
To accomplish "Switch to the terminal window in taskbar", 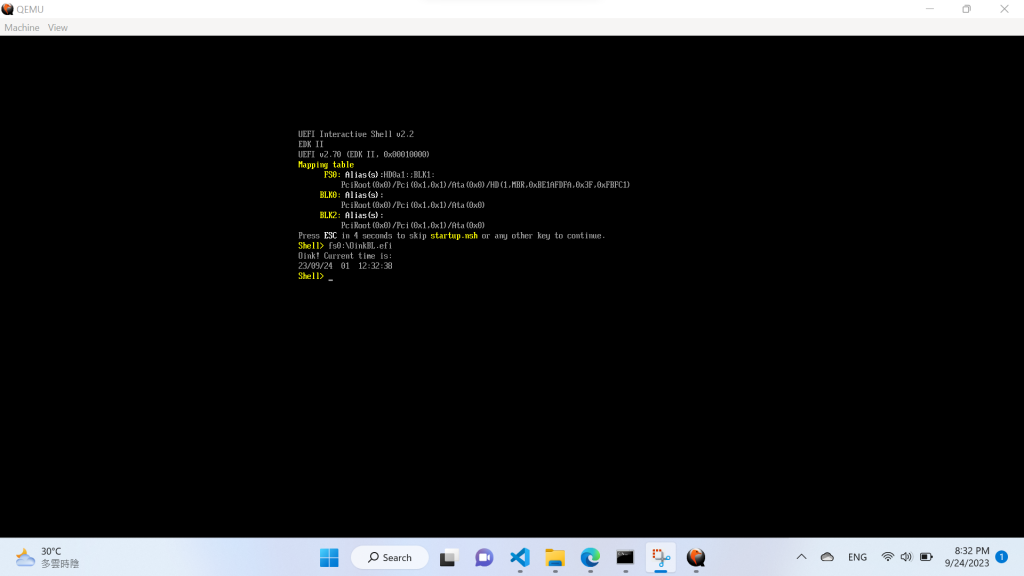I will tap(625, 558).
